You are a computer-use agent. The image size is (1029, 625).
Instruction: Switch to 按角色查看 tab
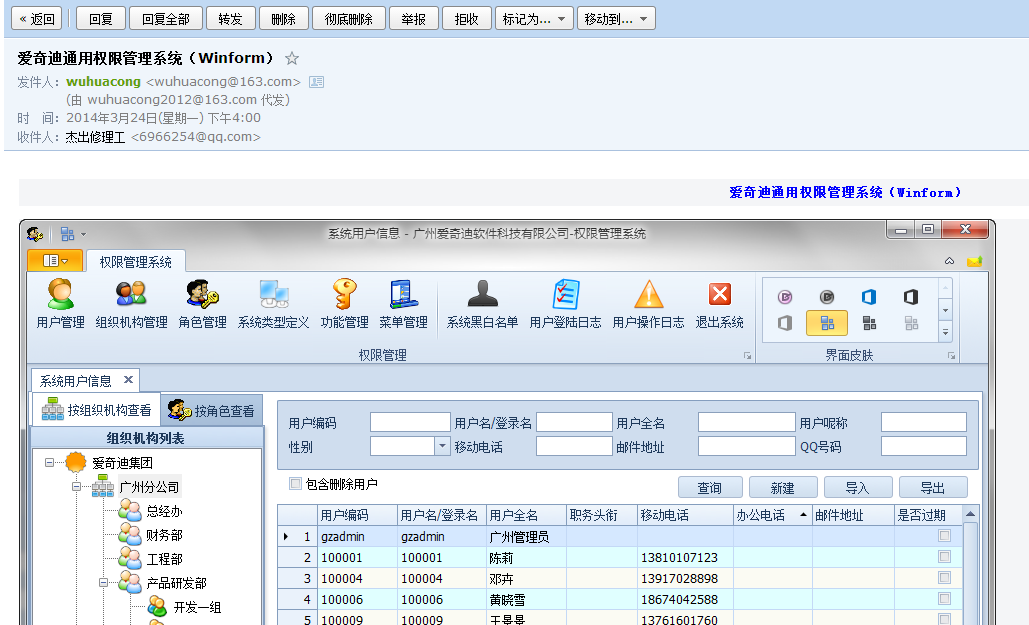coord(211,411)
